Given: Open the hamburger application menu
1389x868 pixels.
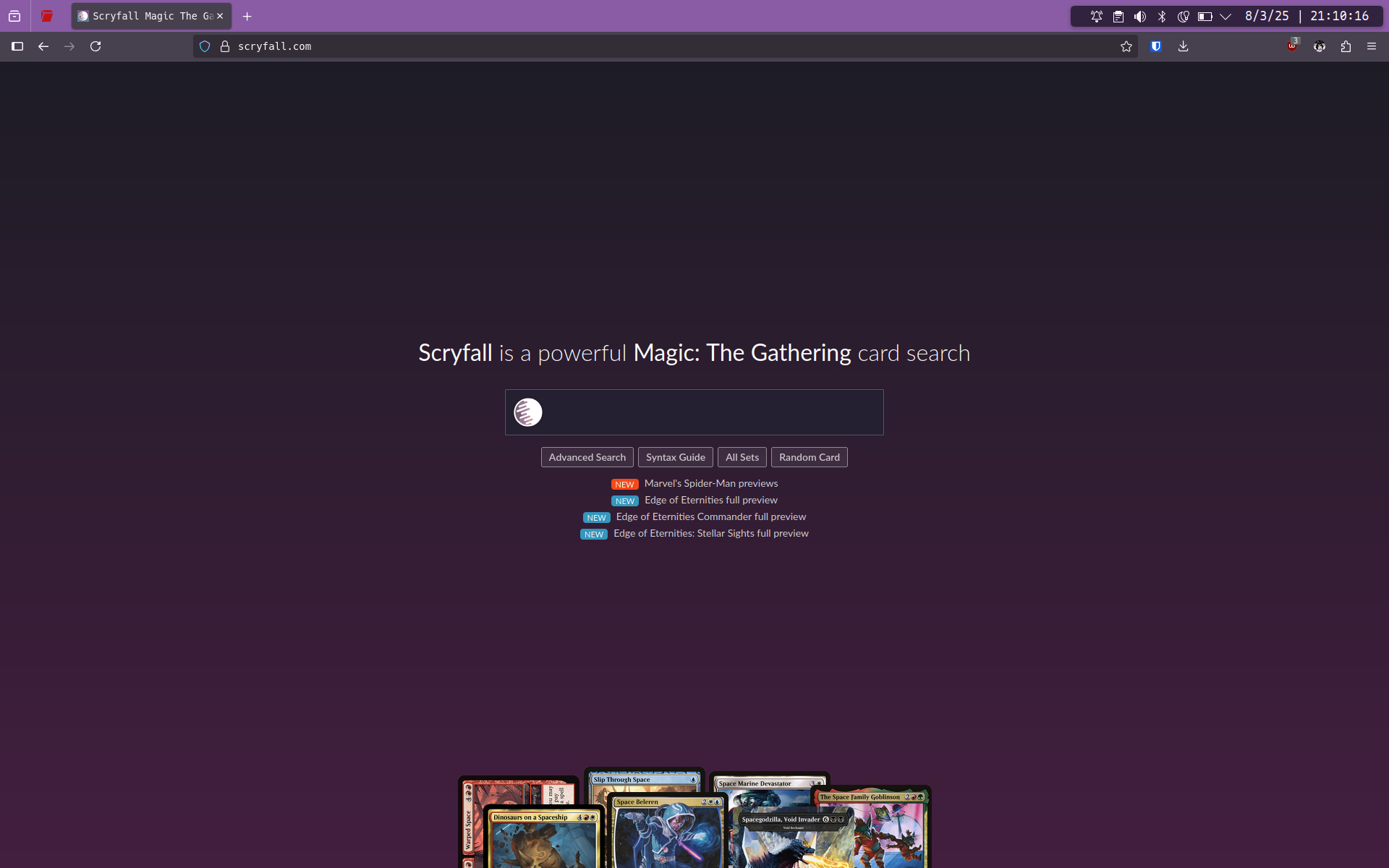Looking at the screenshot, I should (1372, 46).
